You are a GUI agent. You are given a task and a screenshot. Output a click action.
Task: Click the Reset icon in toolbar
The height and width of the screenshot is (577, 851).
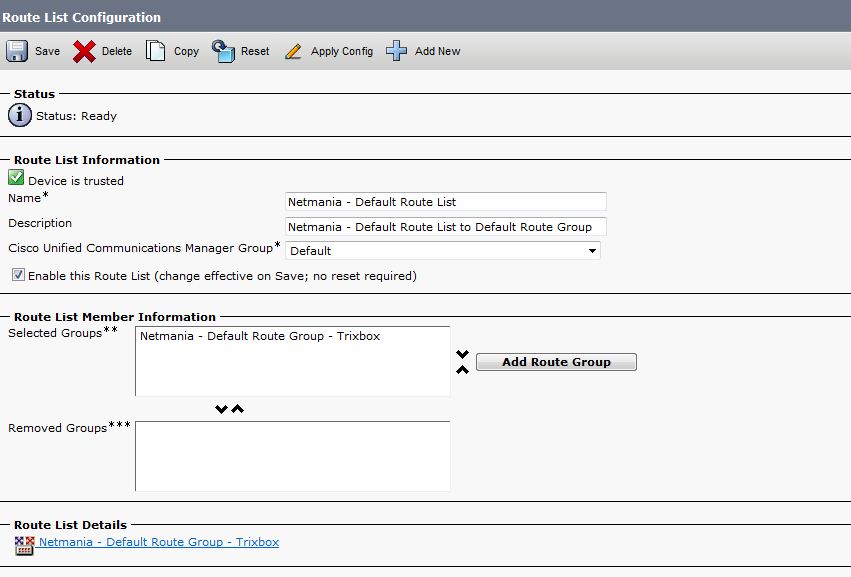[223, 51]
